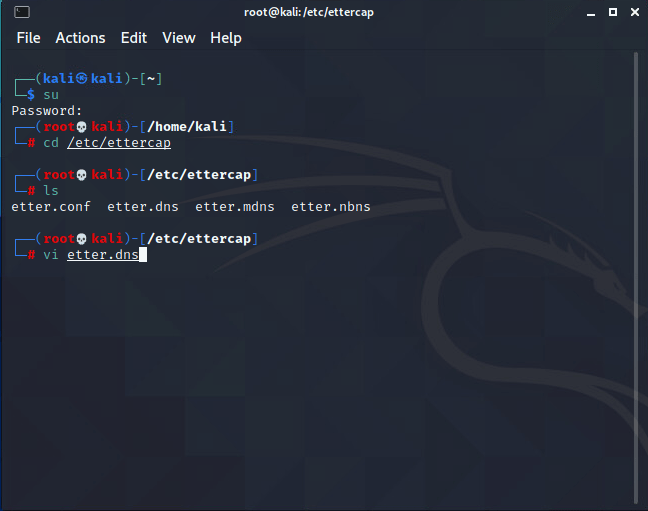648x511 pixels.
Task: Open the Edit menu
Action: click(134, 38)
